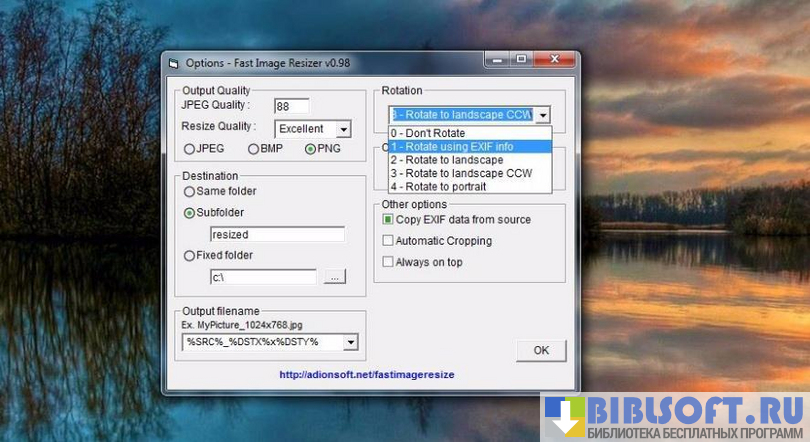Select the BMP output format
This screenshot has height=442, width=810.
pos(254,149)
